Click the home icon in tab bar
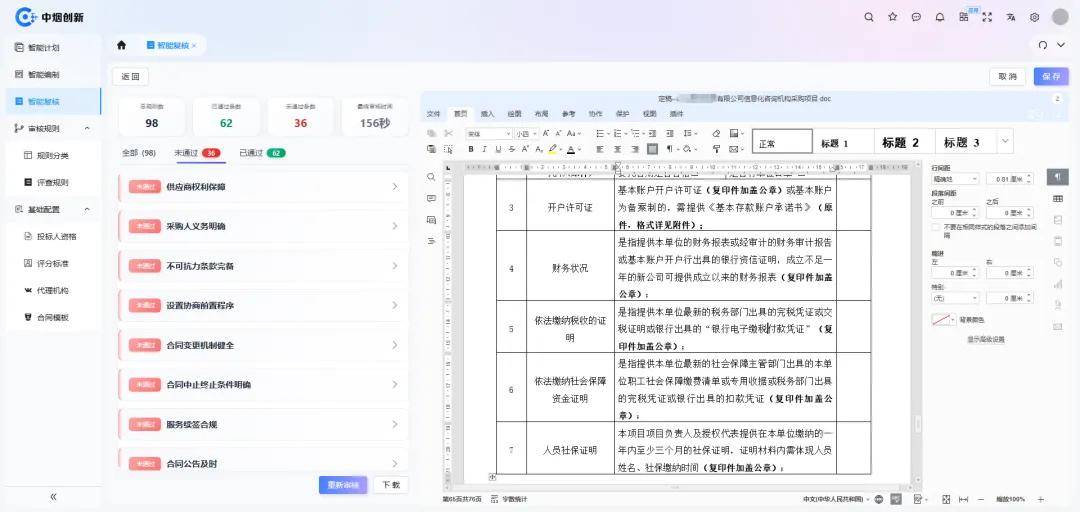The height and width of the screenshot is (512, 1080). pyautogui.click(x=122, y=45)
